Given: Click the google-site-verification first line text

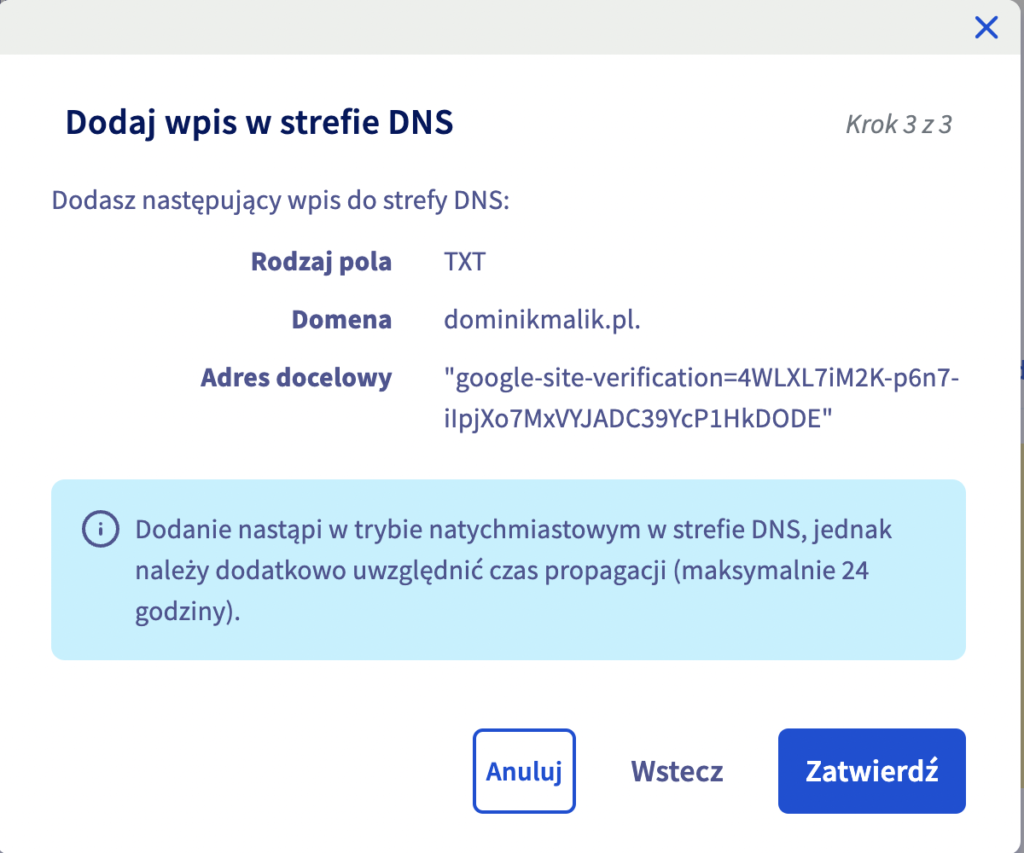Looking at the screenshot, I should coord(702,379).
